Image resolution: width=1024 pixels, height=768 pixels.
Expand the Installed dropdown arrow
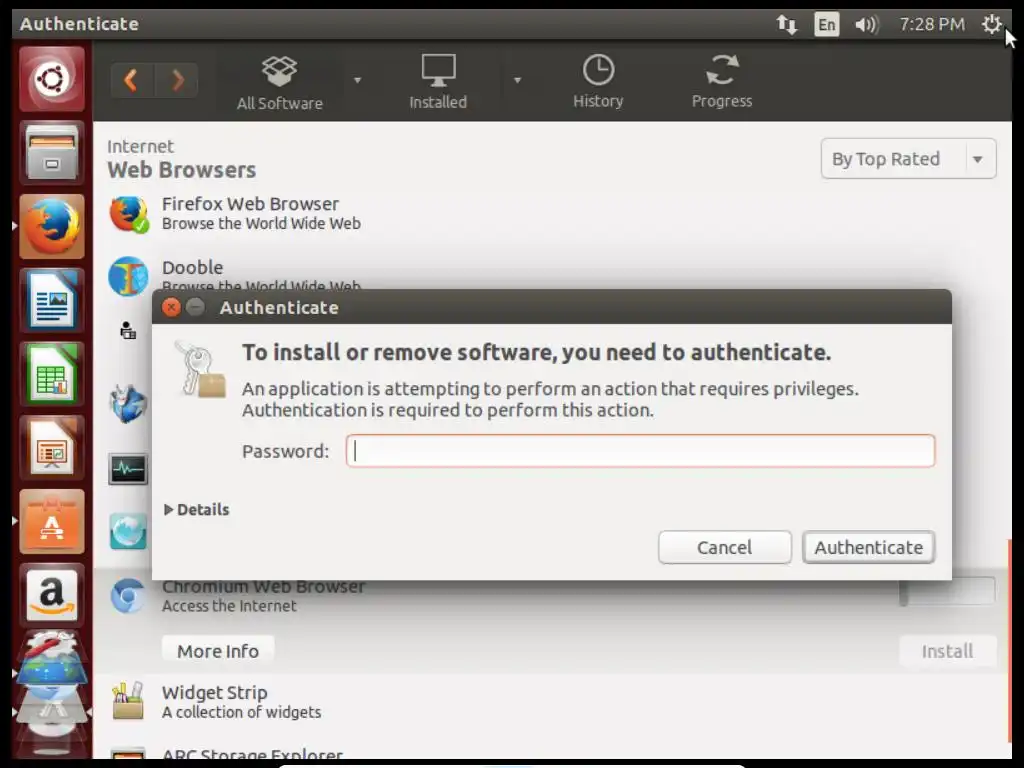click(517, 80)
